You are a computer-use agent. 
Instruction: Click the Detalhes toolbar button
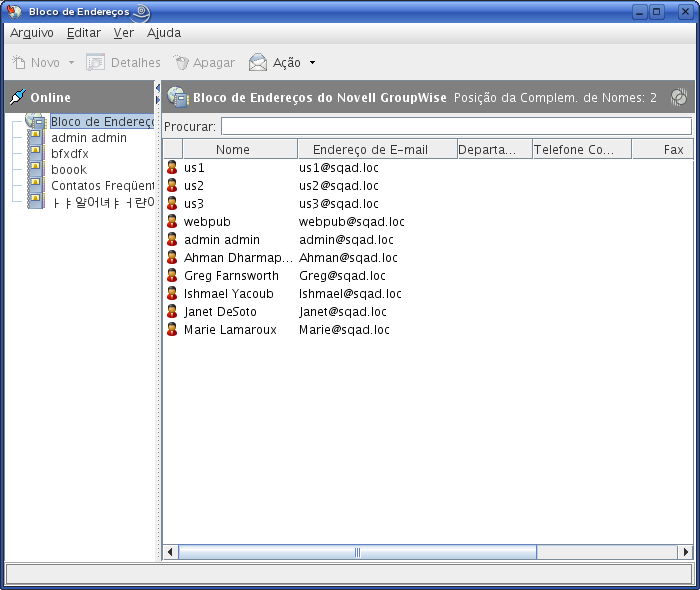pos(123,62)
